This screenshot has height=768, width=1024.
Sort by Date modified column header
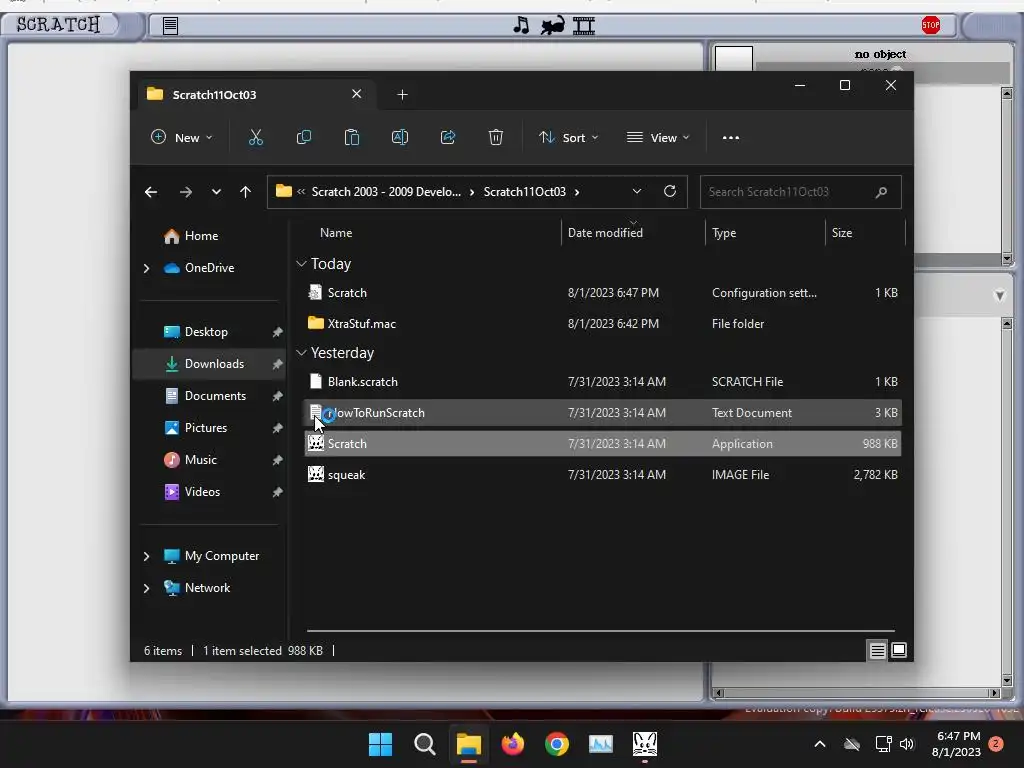(x=605, y=232)
